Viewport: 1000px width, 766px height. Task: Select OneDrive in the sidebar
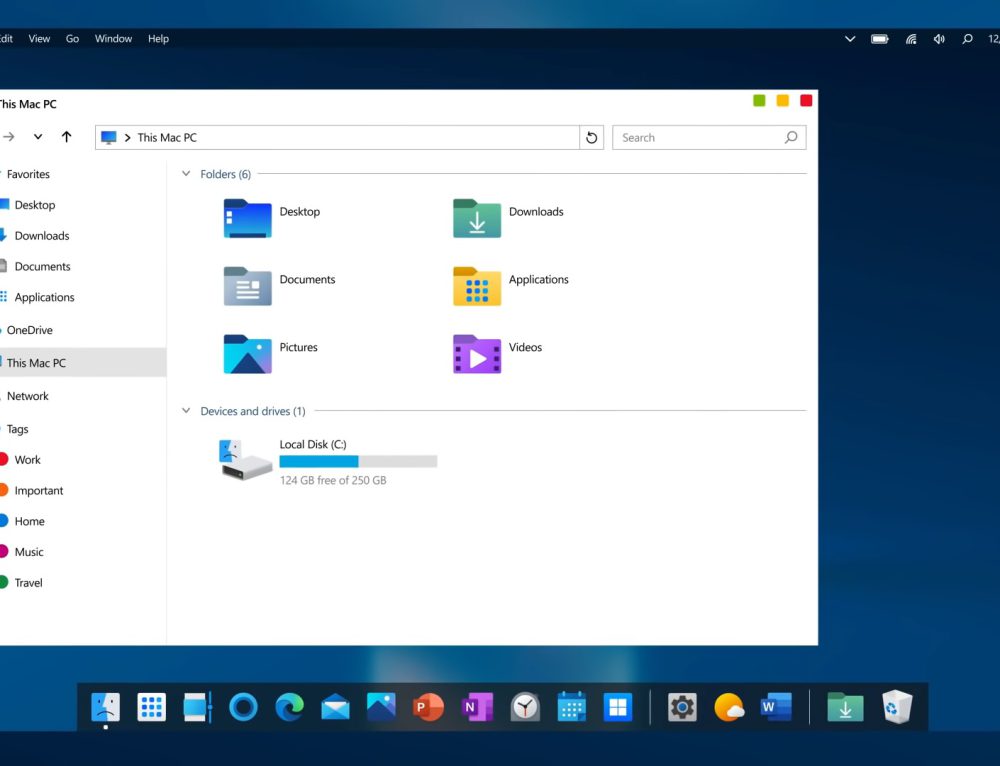tap(30, 330)
